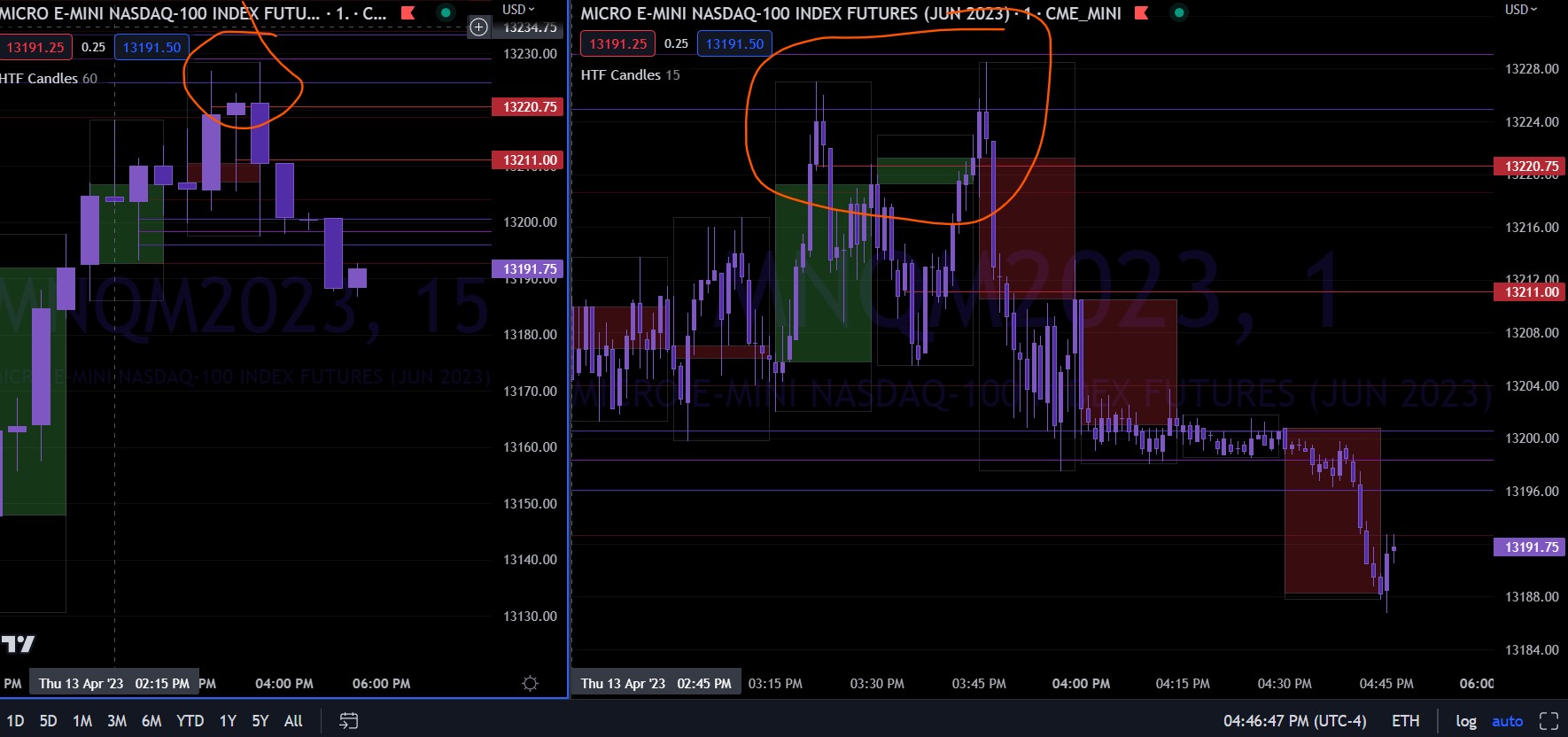Click the 06:00 PM label on left chart time axis
The height and width of the screenshot is (737, 1568).
coord(381,684)
